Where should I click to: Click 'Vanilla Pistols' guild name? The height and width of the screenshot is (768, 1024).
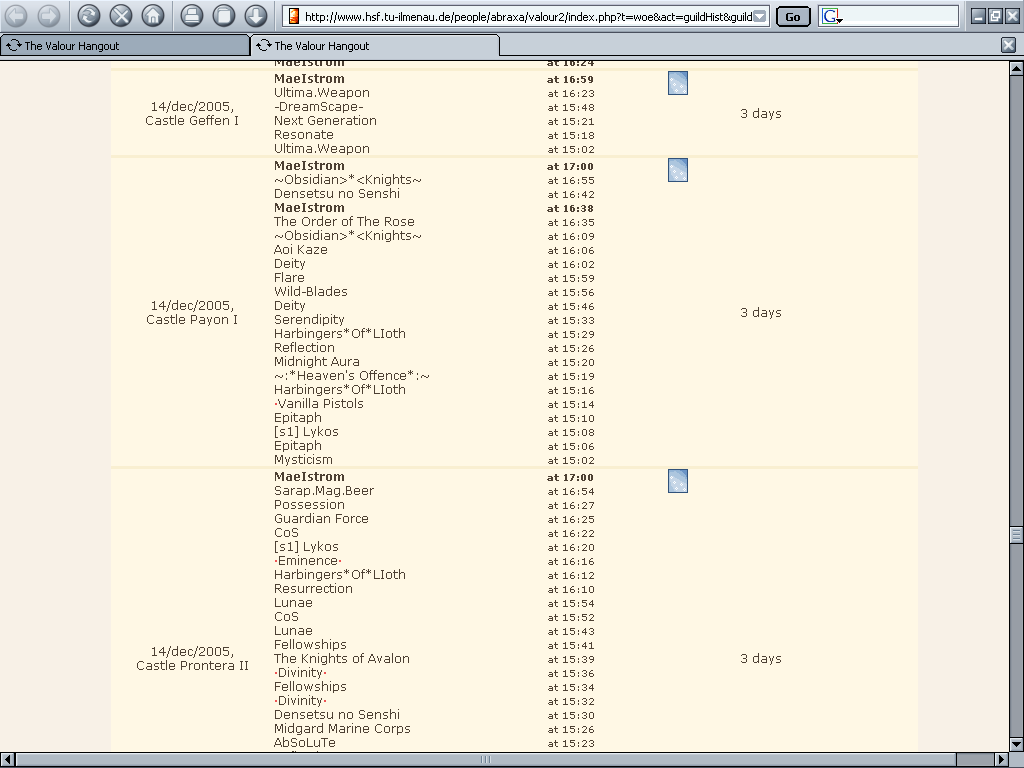click(x=319, y=404)
